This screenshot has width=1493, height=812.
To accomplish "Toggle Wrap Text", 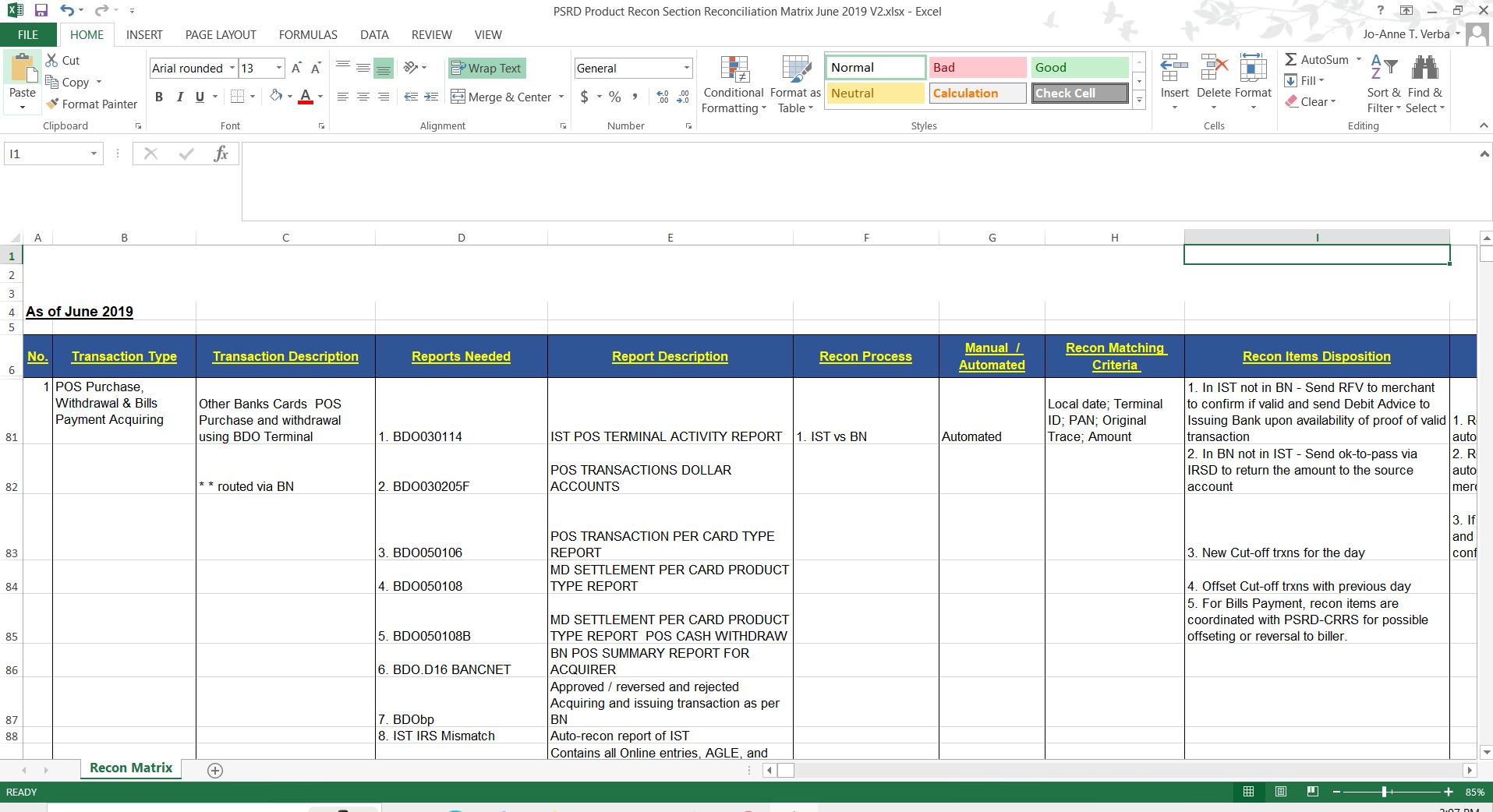I will pos(486,68).
